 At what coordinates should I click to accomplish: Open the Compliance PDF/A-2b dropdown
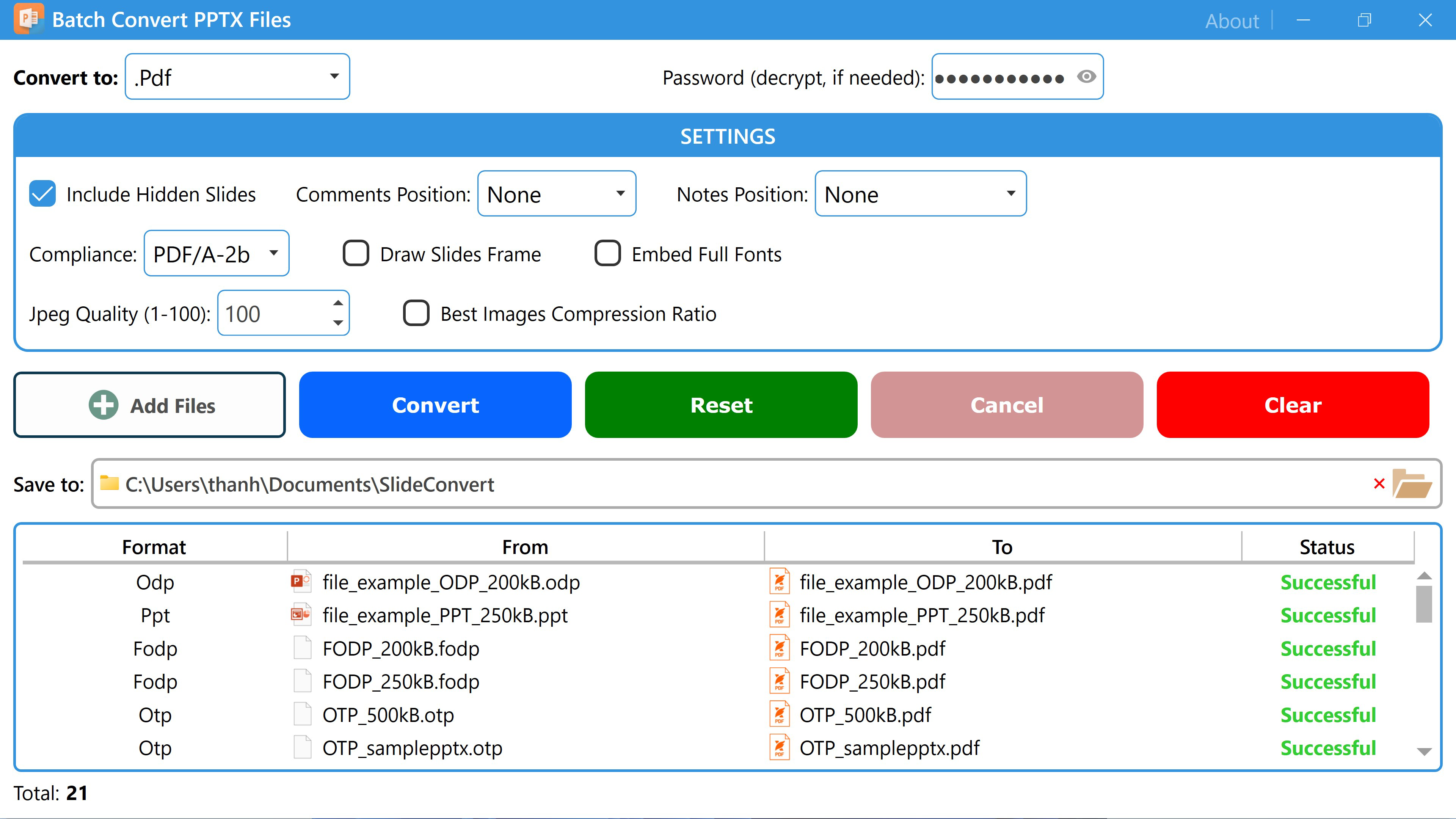click(x=217, y=253)
